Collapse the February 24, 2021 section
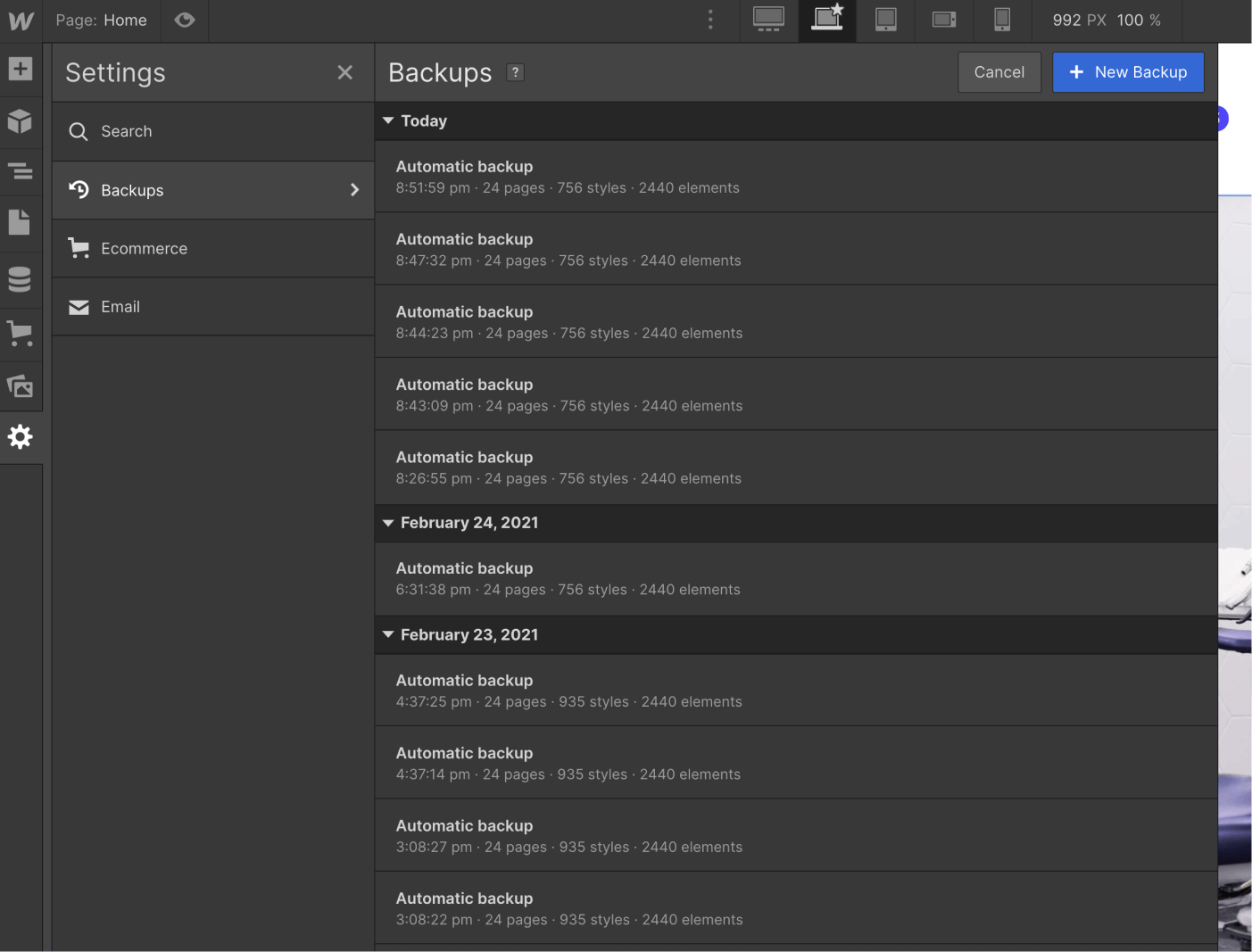1252x952 pixels. pyautogui.click(x=388, y=523)
